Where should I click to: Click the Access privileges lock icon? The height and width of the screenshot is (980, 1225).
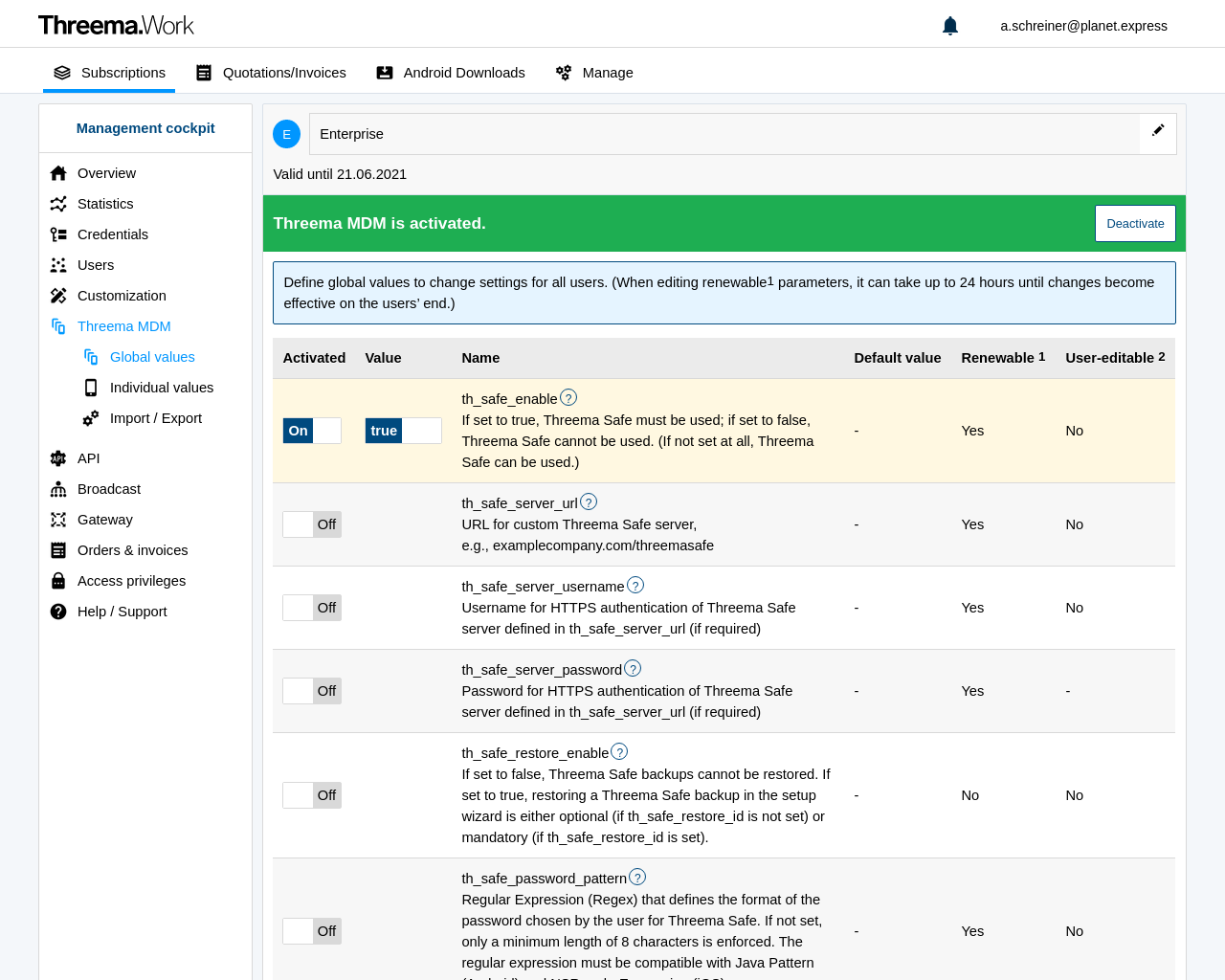coord(58,581)
